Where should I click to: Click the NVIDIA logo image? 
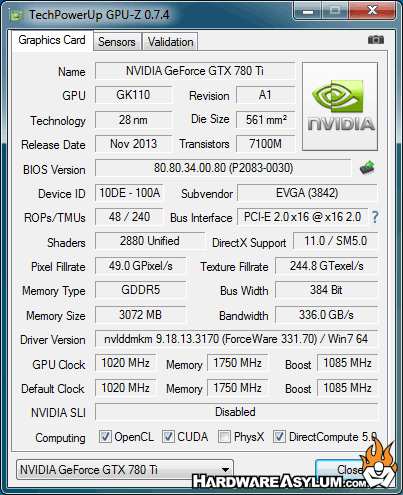(x=340, y=106)
